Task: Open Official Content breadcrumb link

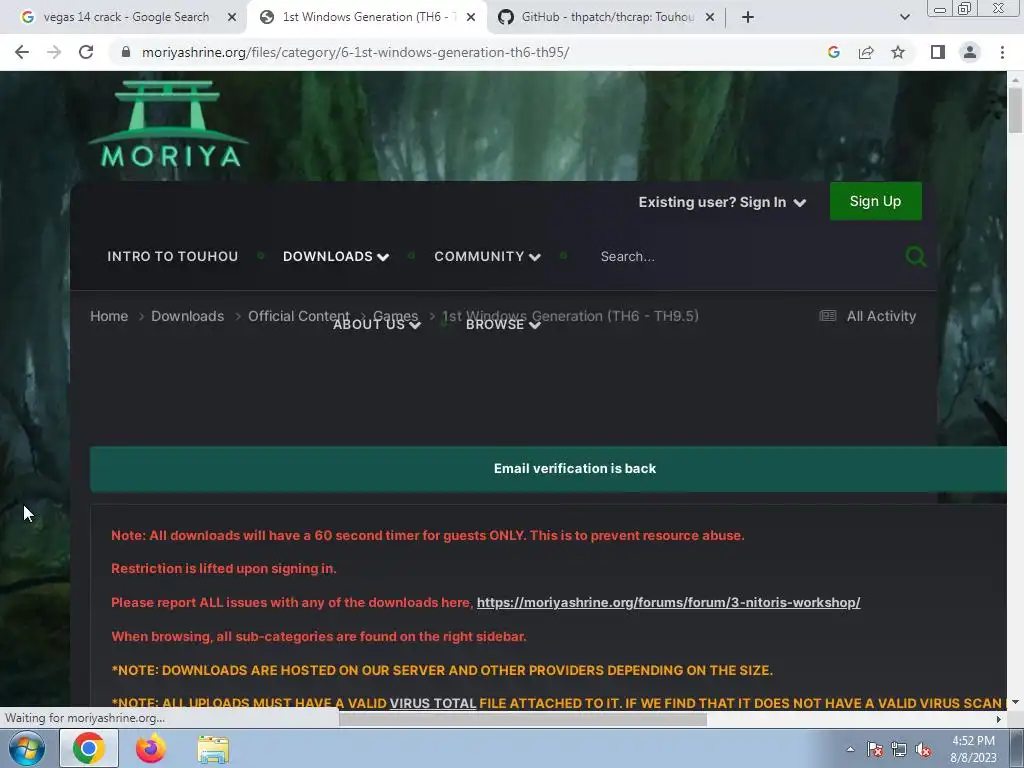Action: (298, 316)
